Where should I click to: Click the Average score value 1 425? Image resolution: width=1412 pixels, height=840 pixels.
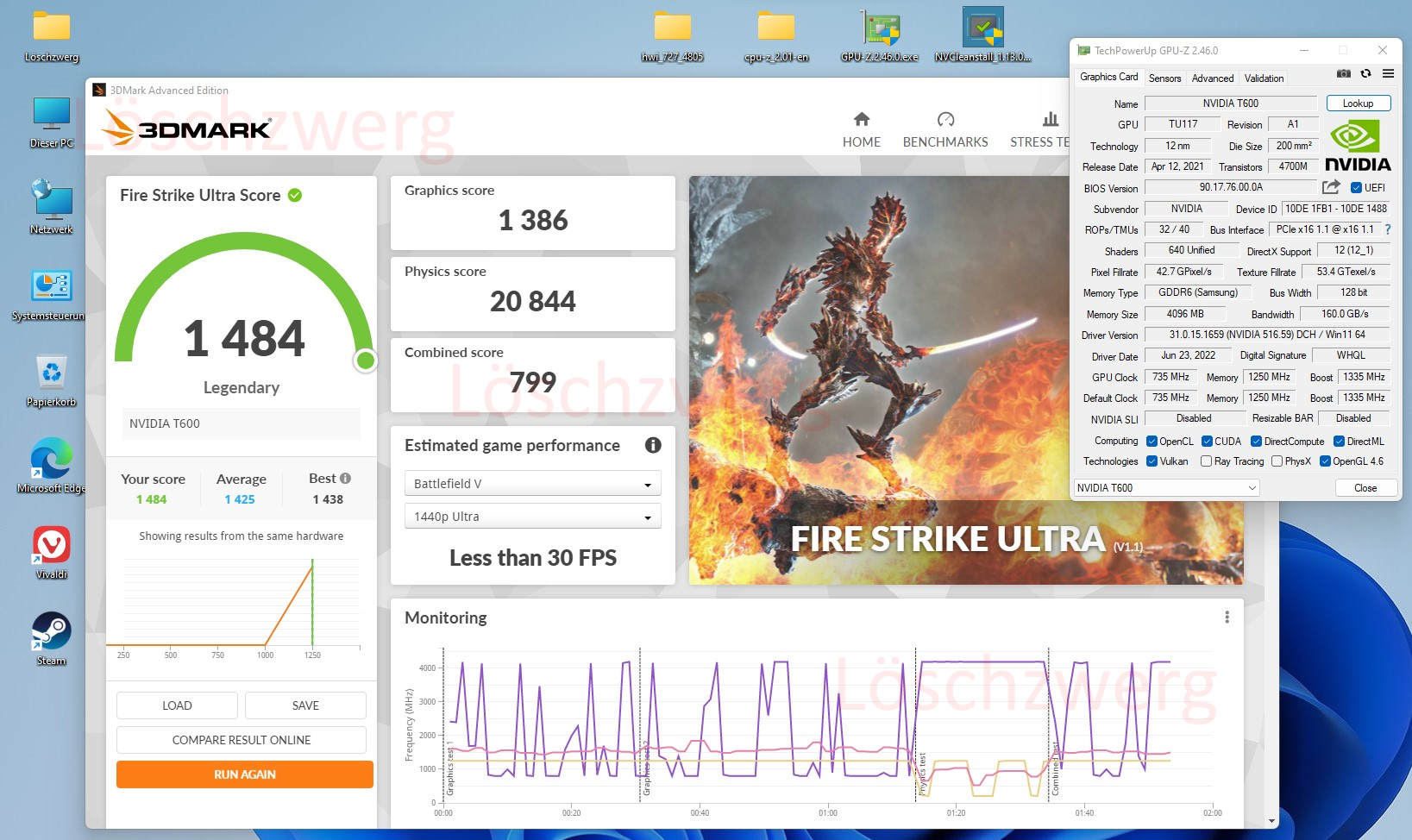click(240, 499)
